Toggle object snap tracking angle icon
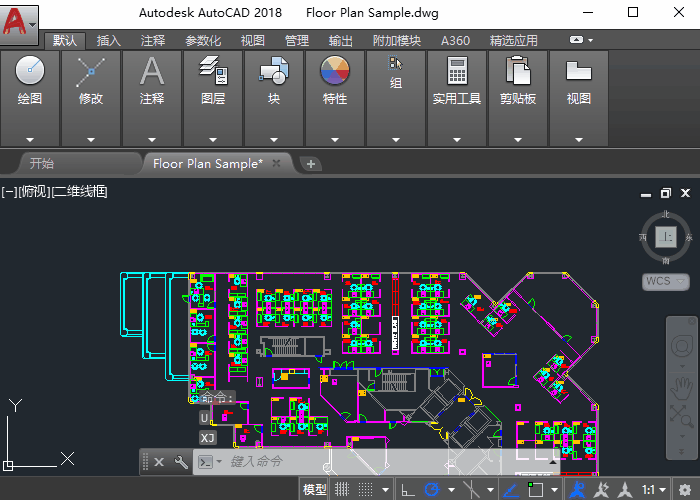 pyautogui.click(x=511, y=490)
